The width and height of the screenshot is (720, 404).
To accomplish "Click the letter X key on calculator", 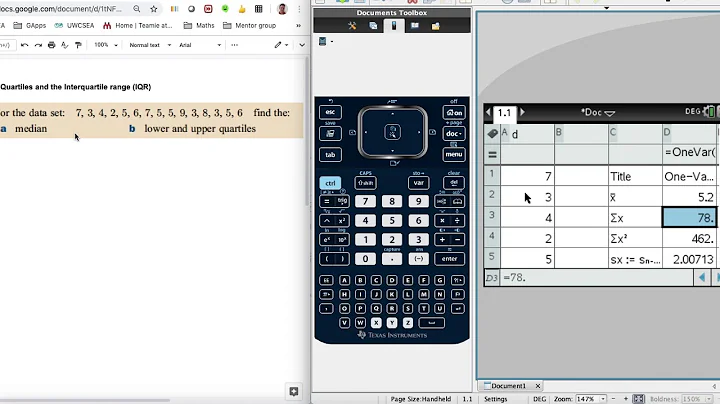I will [376, 323].
